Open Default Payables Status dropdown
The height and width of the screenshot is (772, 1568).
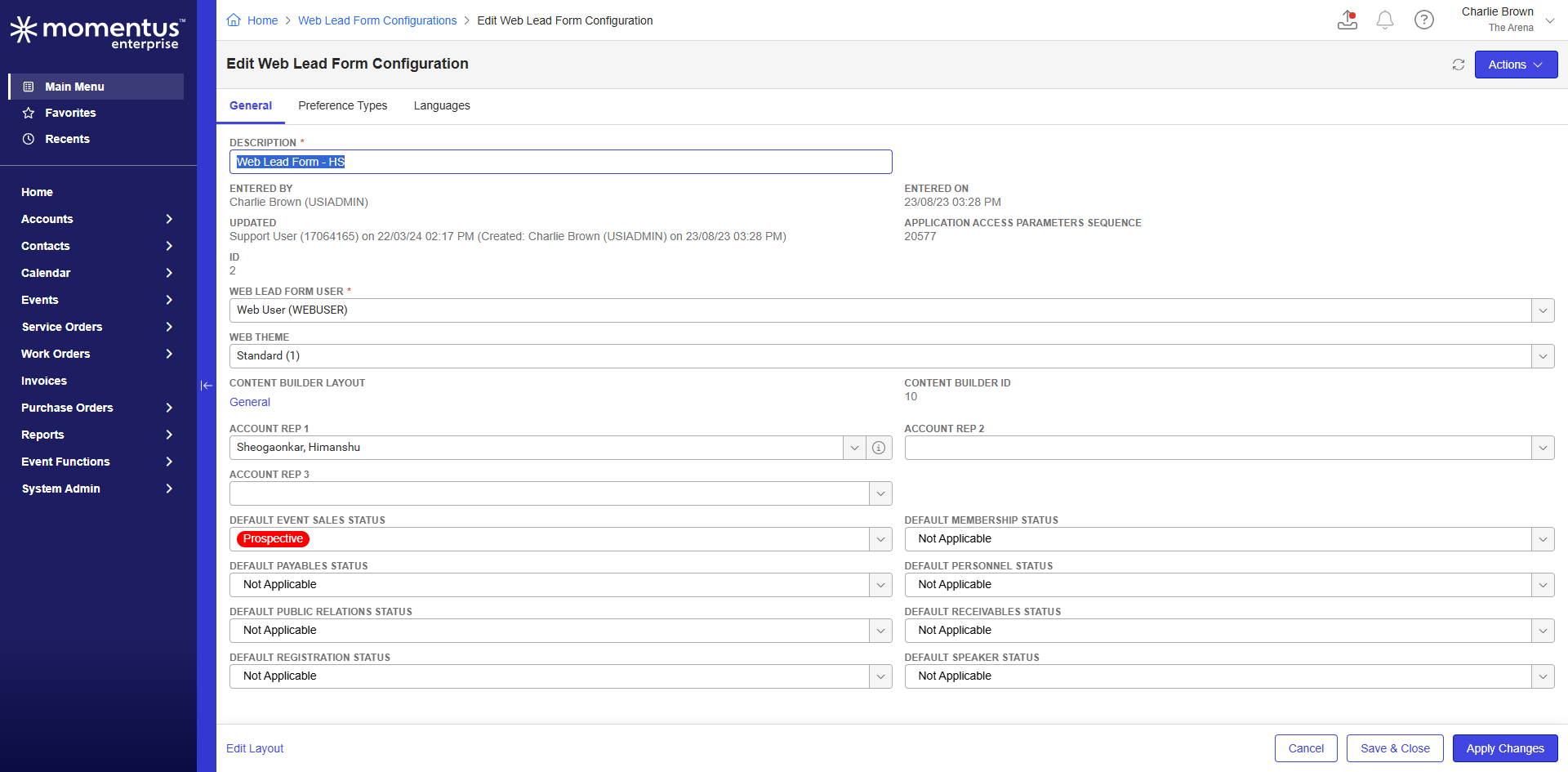[x=880, y=585]
